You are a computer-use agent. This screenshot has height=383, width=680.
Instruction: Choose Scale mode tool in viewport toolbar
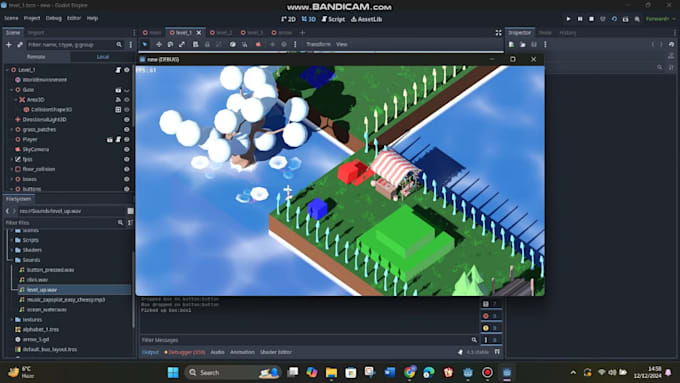coord(182,44)
